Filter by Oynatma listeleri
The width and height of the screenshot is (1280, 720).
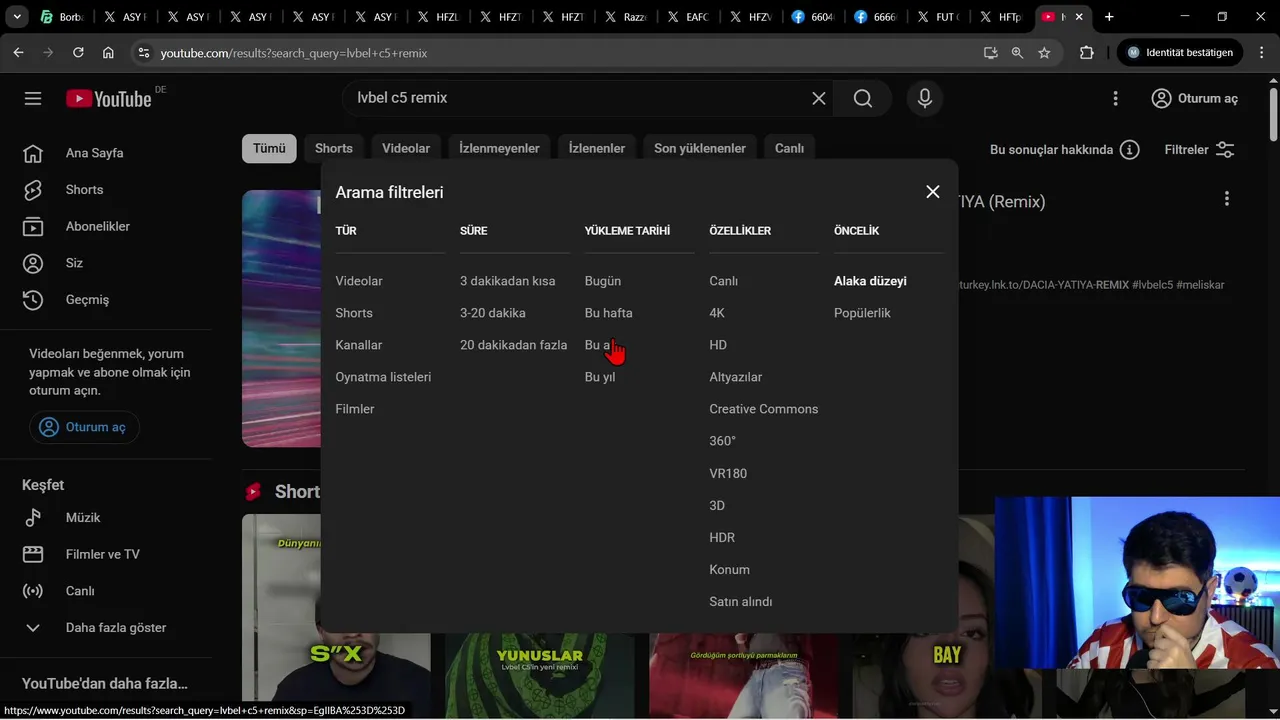(383, 377)
